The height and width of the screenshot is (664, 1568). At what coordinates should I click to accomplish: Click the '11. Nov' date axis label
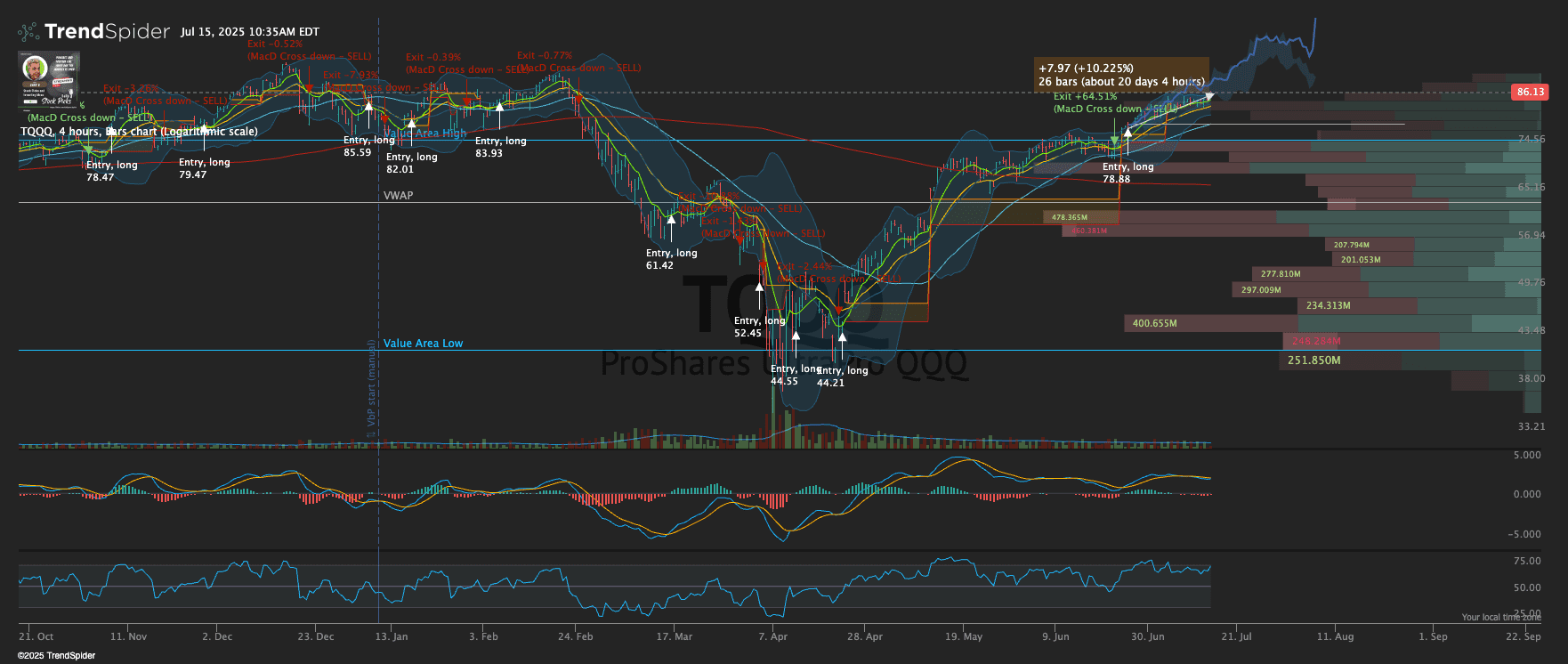click(128, 637)
